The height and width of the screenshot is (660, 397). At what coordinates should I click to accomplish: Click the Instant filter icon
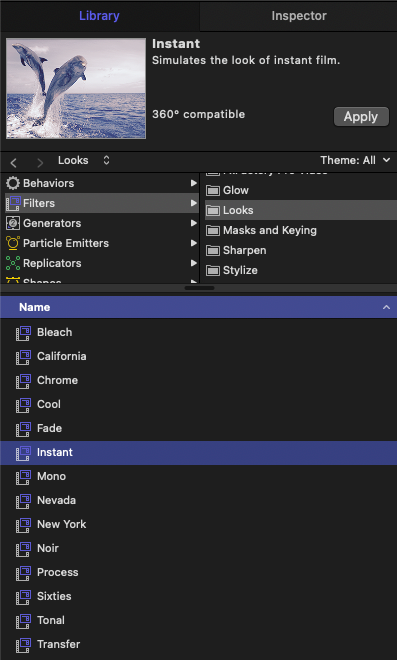click(x=23, y=453)
